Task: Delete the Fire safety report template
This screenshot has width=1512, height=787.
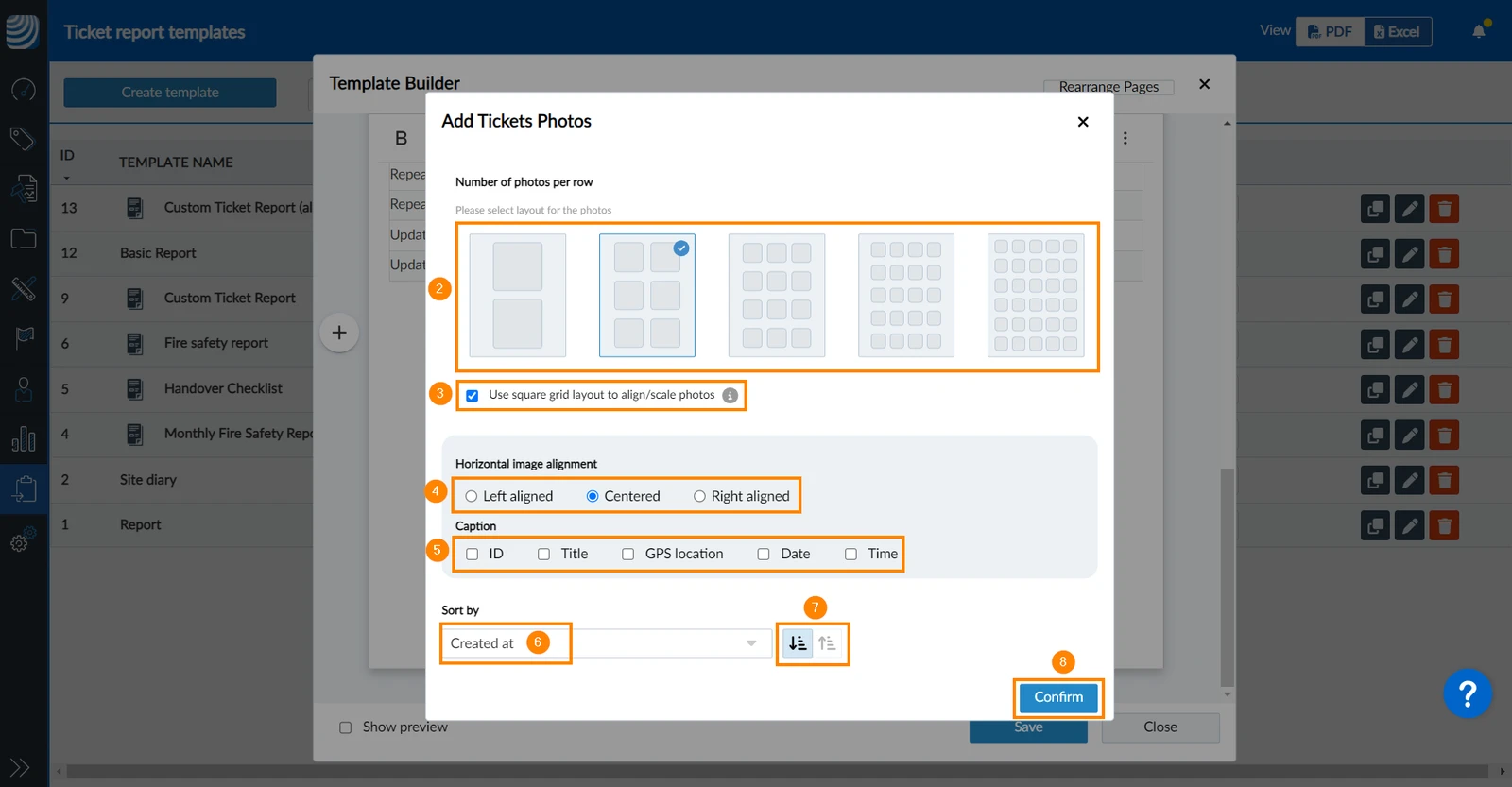Action: (1444, 345)
